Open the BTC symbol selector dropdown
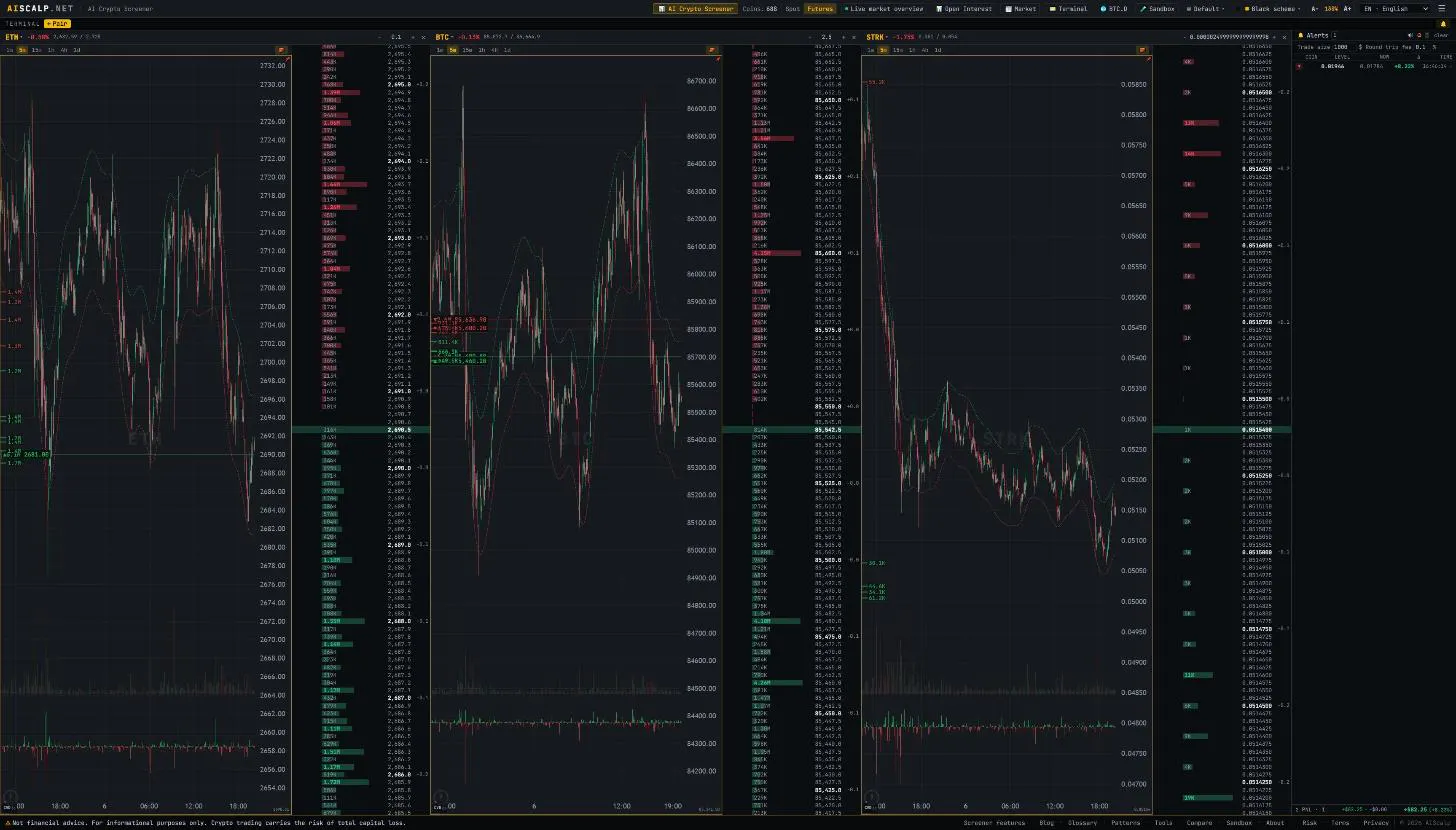Screen dimensions: 1456x830 click(x=443, y=37)
